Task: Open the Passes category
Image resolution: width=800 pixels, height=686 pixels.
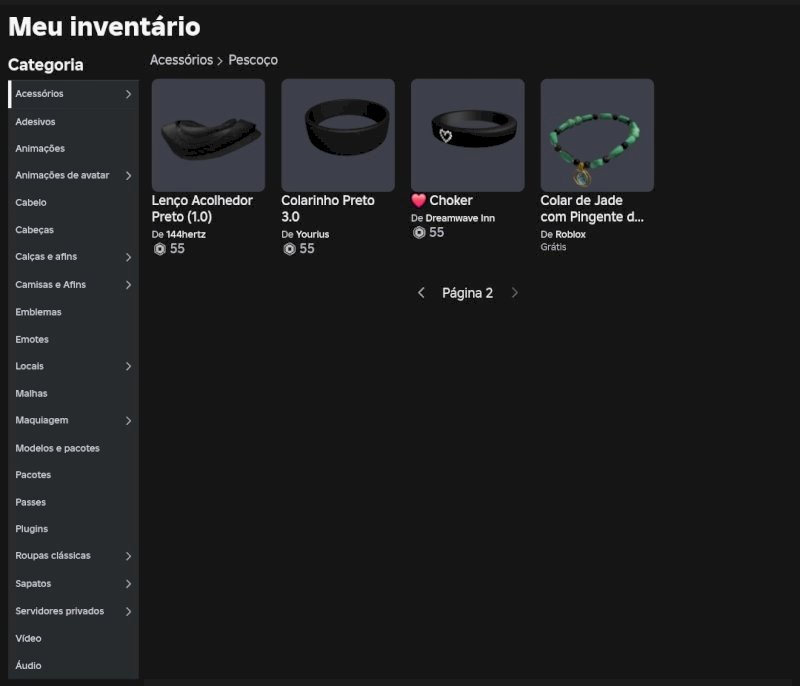Action: coord(73,502)
